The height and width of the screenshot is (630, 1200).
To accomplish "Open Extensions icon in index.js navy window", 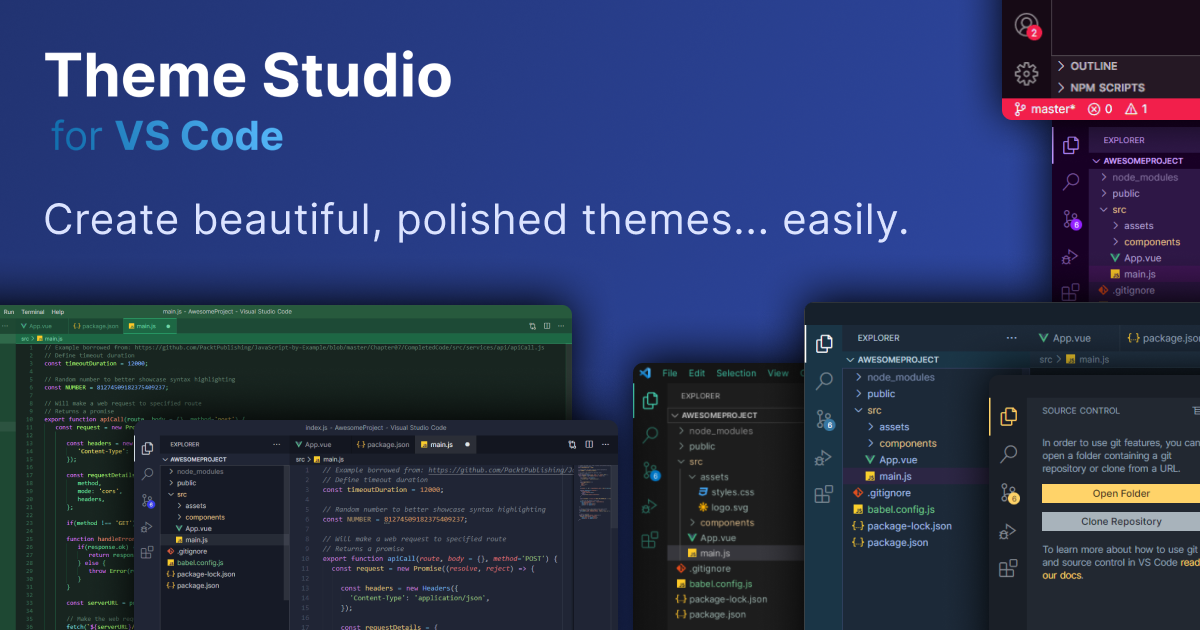I will [x=148, y=552].
